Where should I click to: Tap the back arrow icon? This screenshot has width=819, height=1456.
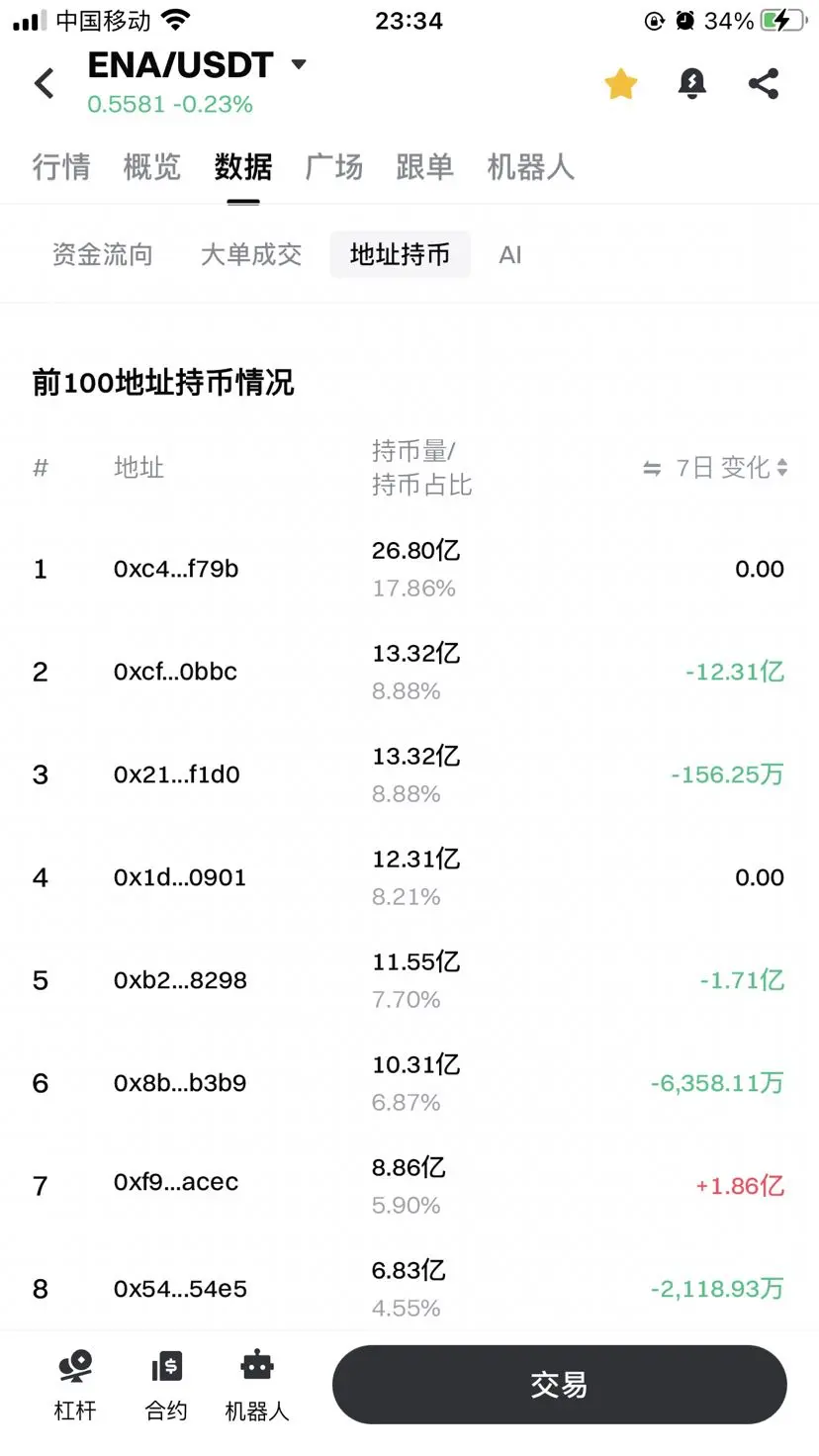tap(45, 83)
